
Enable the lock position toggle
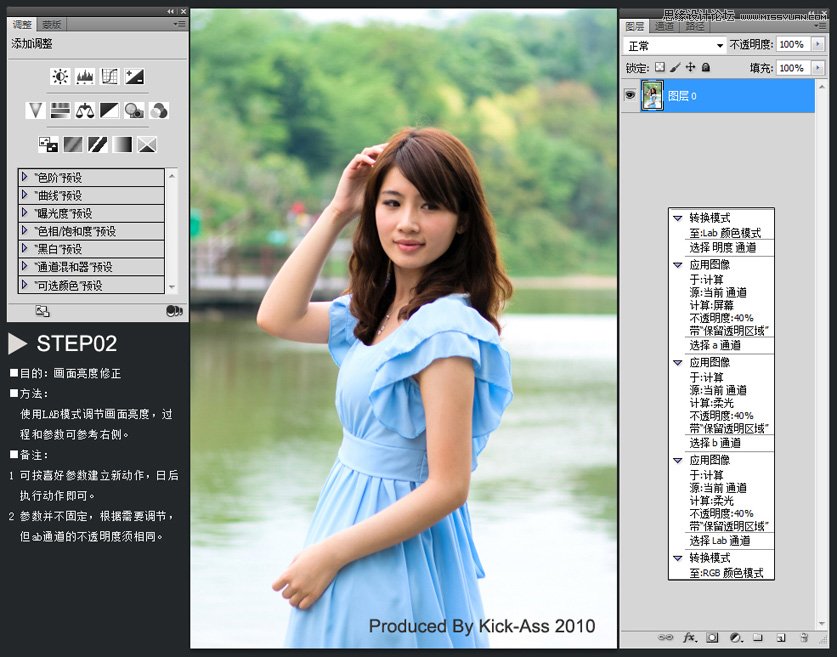[x=692, y=66]
